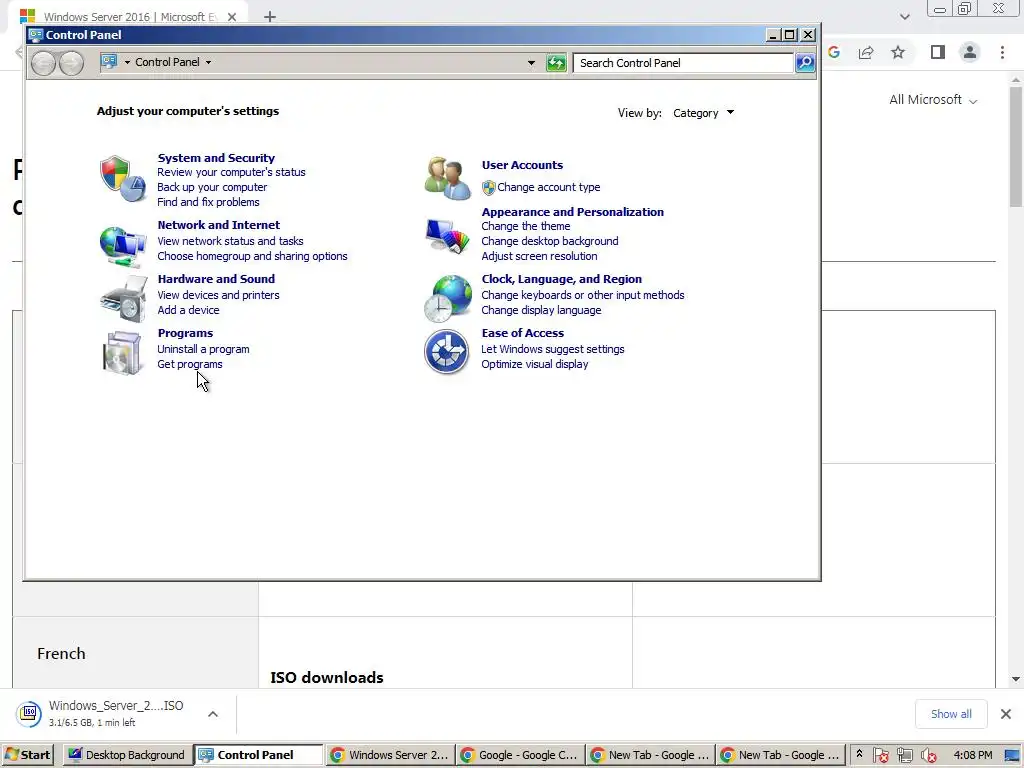Open the Network and Internet globe icon
The image size is (1024, 768).
pos(123,246)
